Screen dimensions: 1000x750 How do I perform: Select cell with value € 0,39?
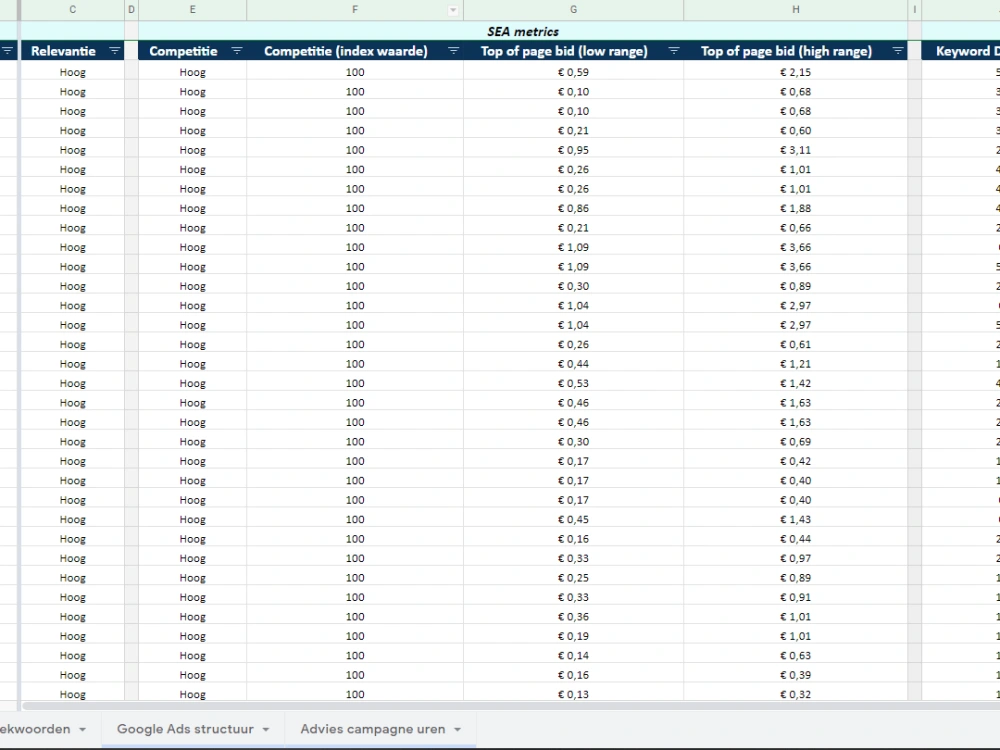[x=795, y=675]
